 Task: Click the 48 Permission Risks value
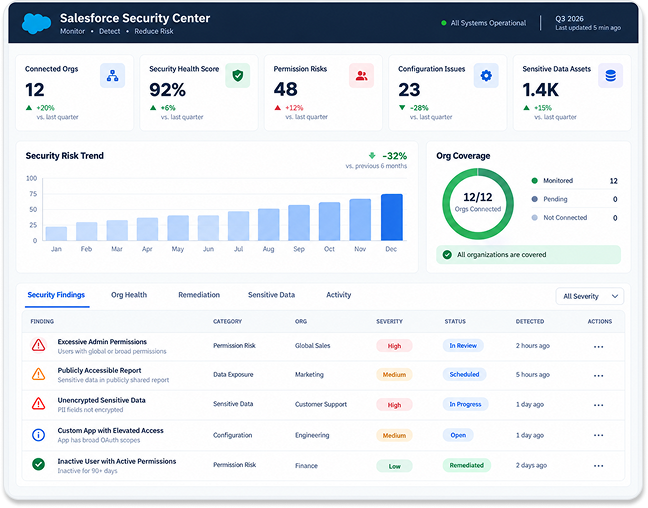click(x=285, y=90)
